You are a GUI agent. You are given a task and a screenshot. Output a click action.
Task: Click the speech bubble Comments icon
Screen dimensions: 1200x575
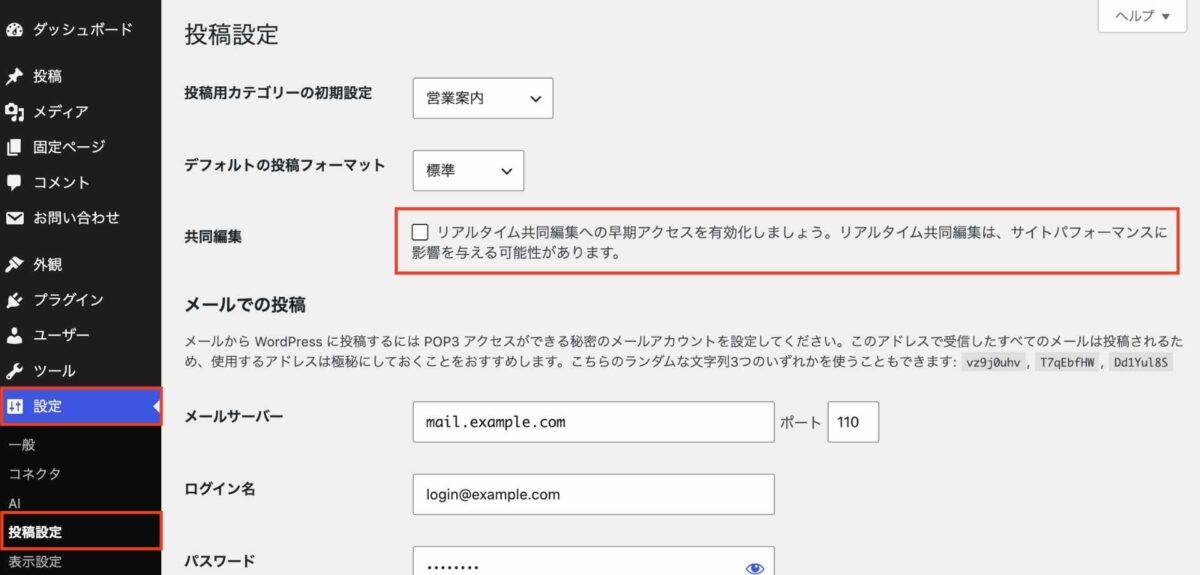point(14,183)
